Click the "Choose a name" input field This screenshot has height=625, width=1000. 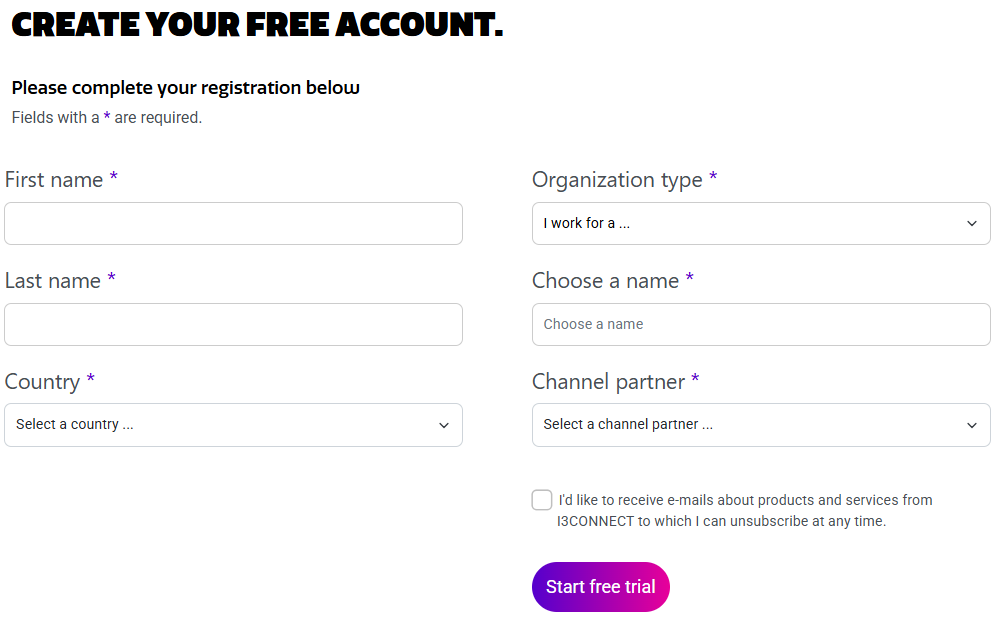click(761, 325)
